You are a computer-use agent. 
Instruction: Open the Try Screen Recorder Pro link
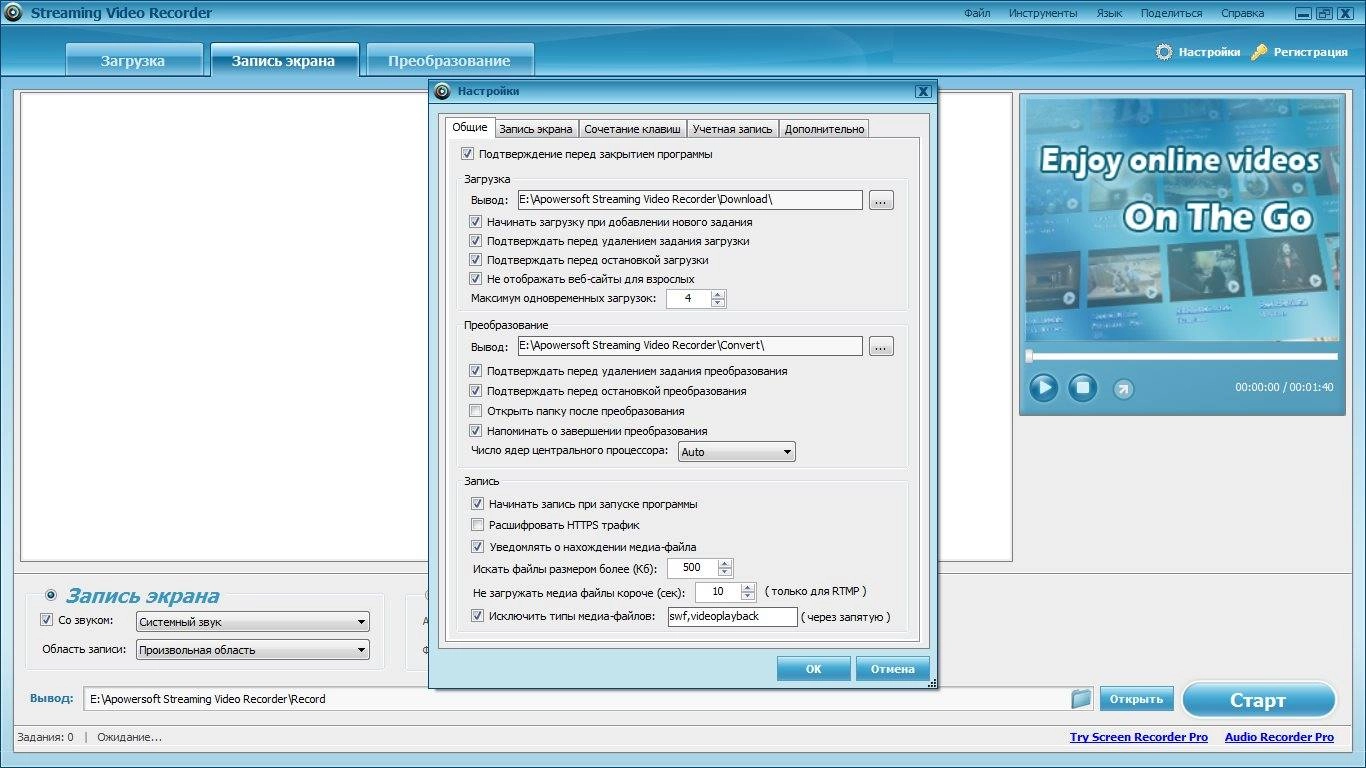(x=1138, y=737)
